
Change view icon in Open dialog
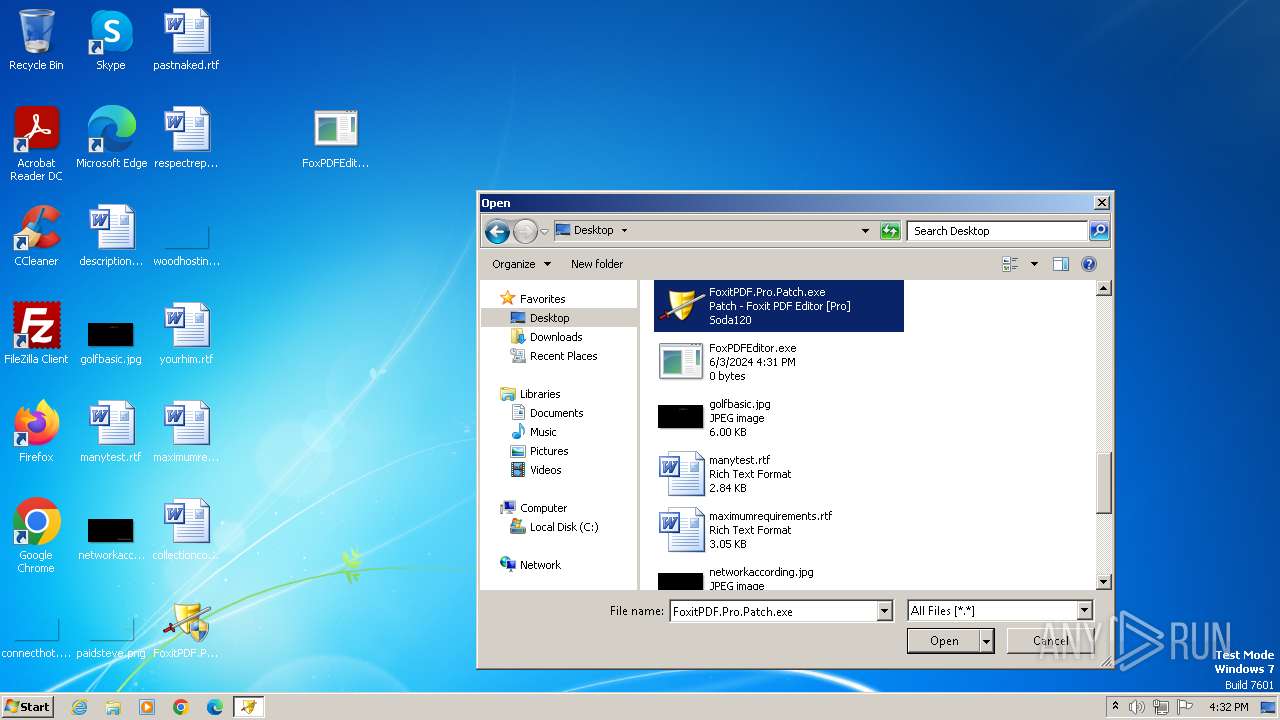pyautogui.click(x=1011, y=264)
